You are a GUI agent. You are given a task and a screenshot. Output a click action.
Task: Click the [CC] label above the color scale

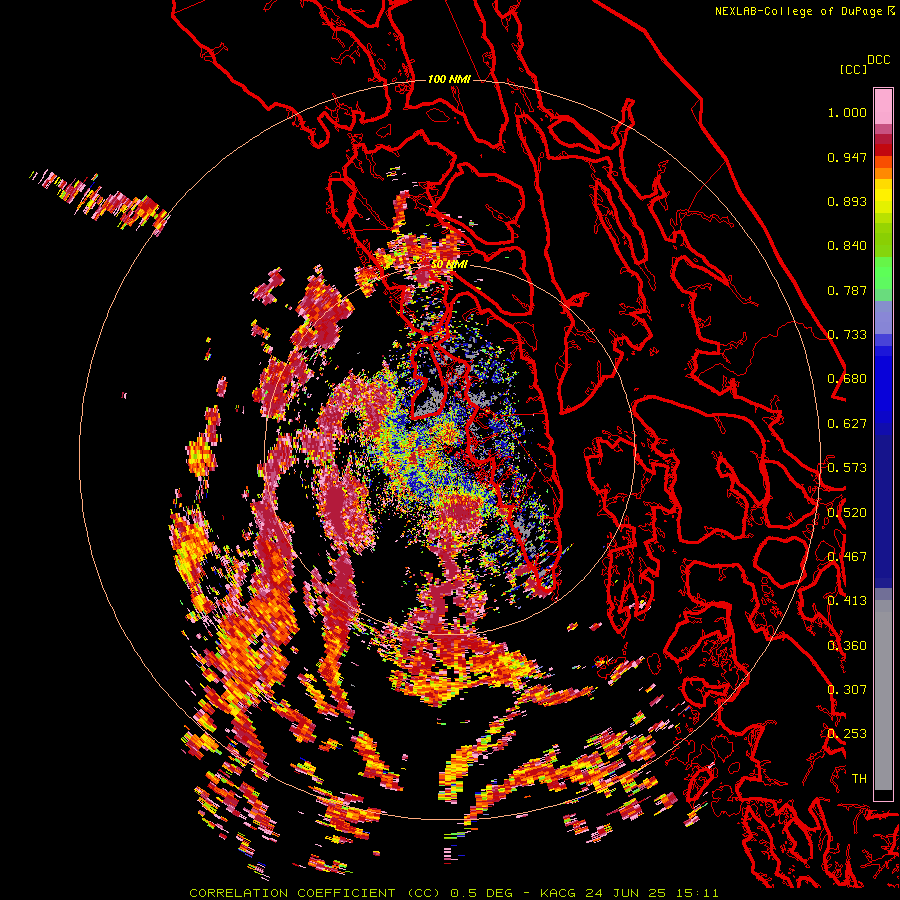[854, 69]
